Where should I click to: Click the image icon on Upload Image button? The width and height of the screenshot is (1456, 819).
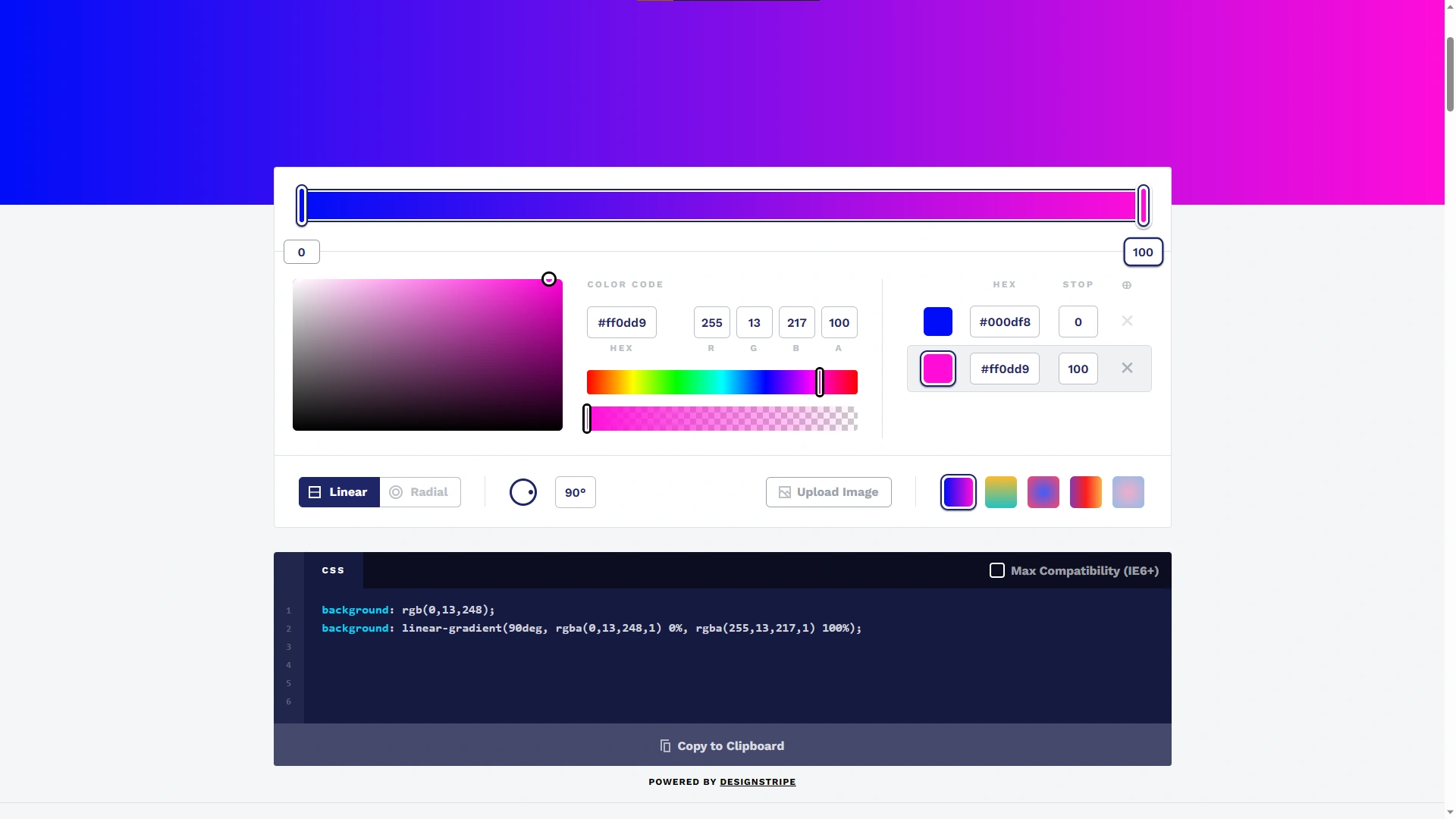point(785,491)
